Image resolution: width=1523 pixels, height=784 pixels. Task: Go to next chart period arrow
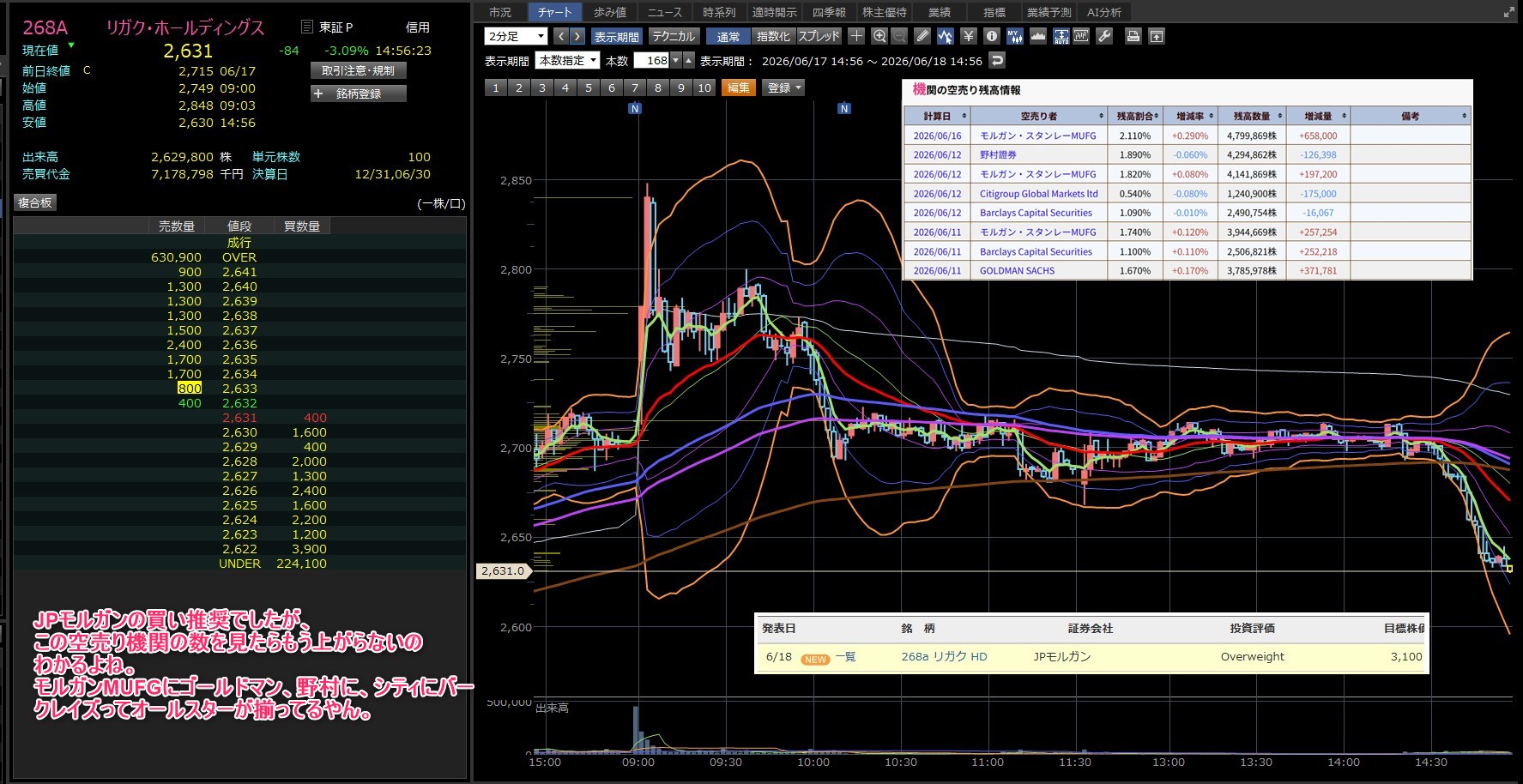click(x=577, y=36)
